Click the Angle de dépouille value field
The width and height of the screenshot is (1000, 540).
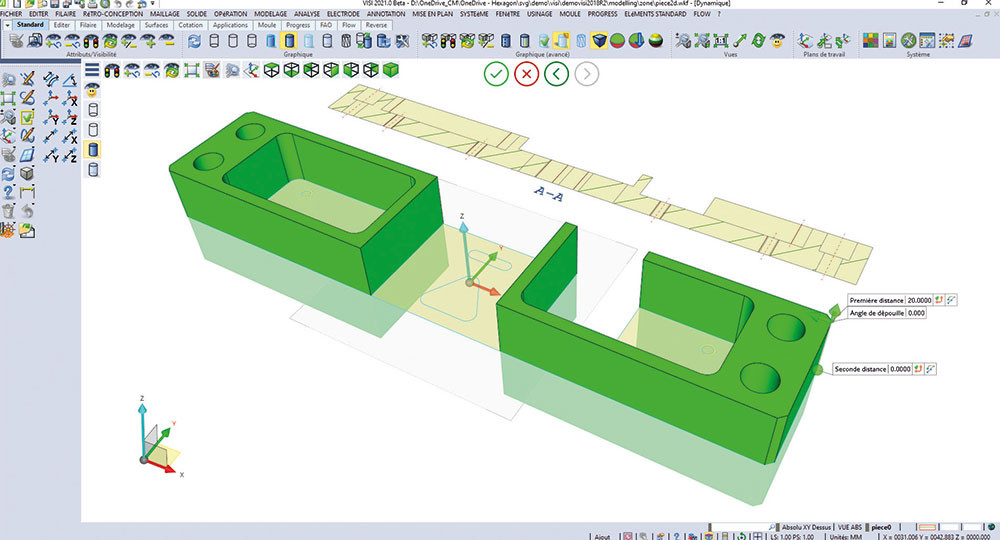click(916, 313)
